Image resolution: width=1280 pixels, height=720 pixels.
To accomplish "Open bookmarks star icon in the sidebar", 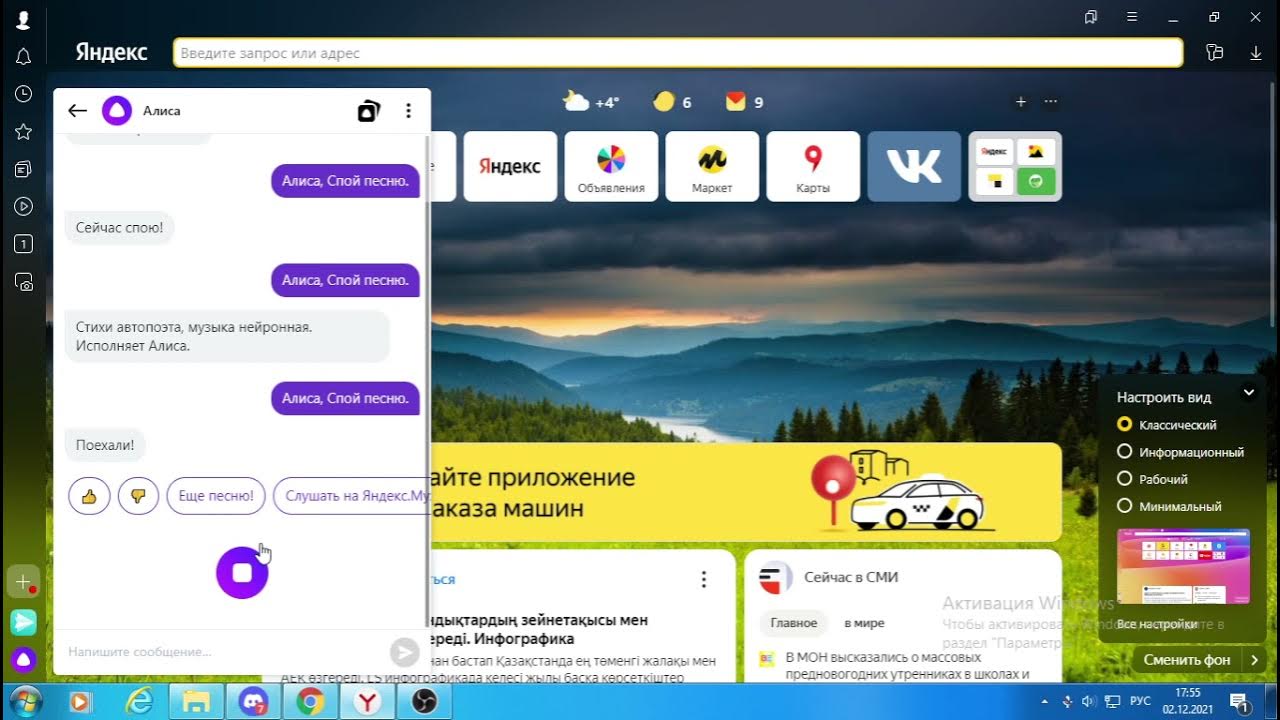I will point(24,131).
